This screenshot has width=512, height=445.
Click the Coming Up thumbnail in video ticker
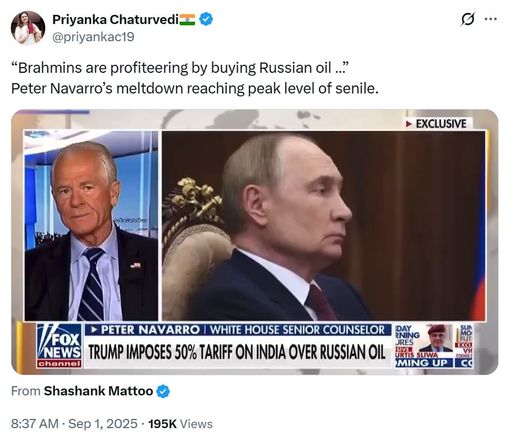tap(424, 346)
